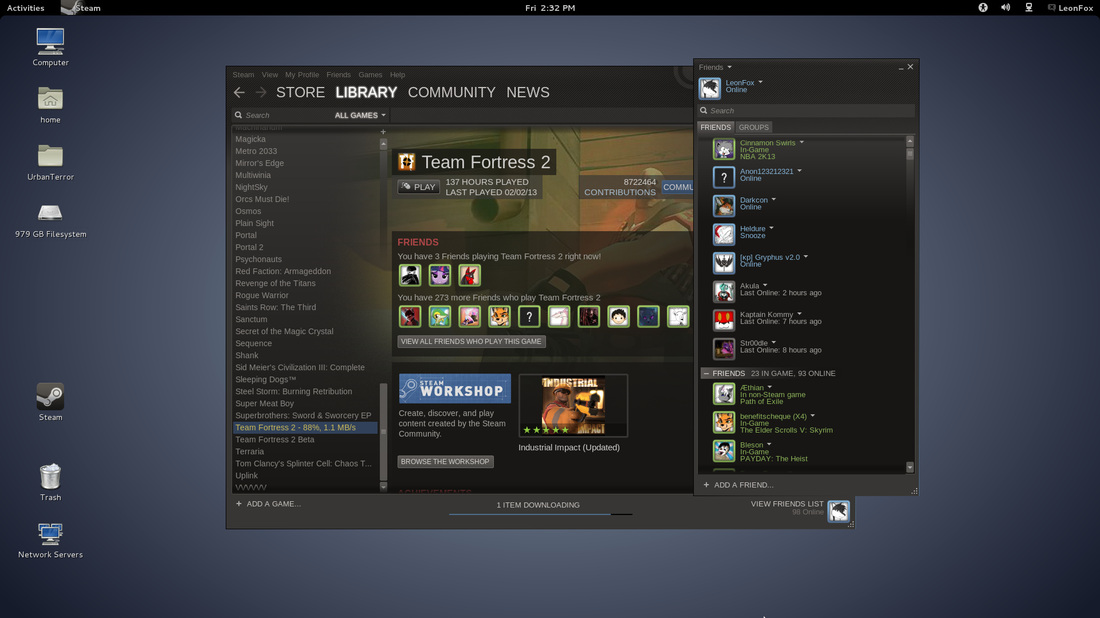1100x618 pixels.
Task: Click purple pony avatar playing TF2
Action: coord(440,275)
